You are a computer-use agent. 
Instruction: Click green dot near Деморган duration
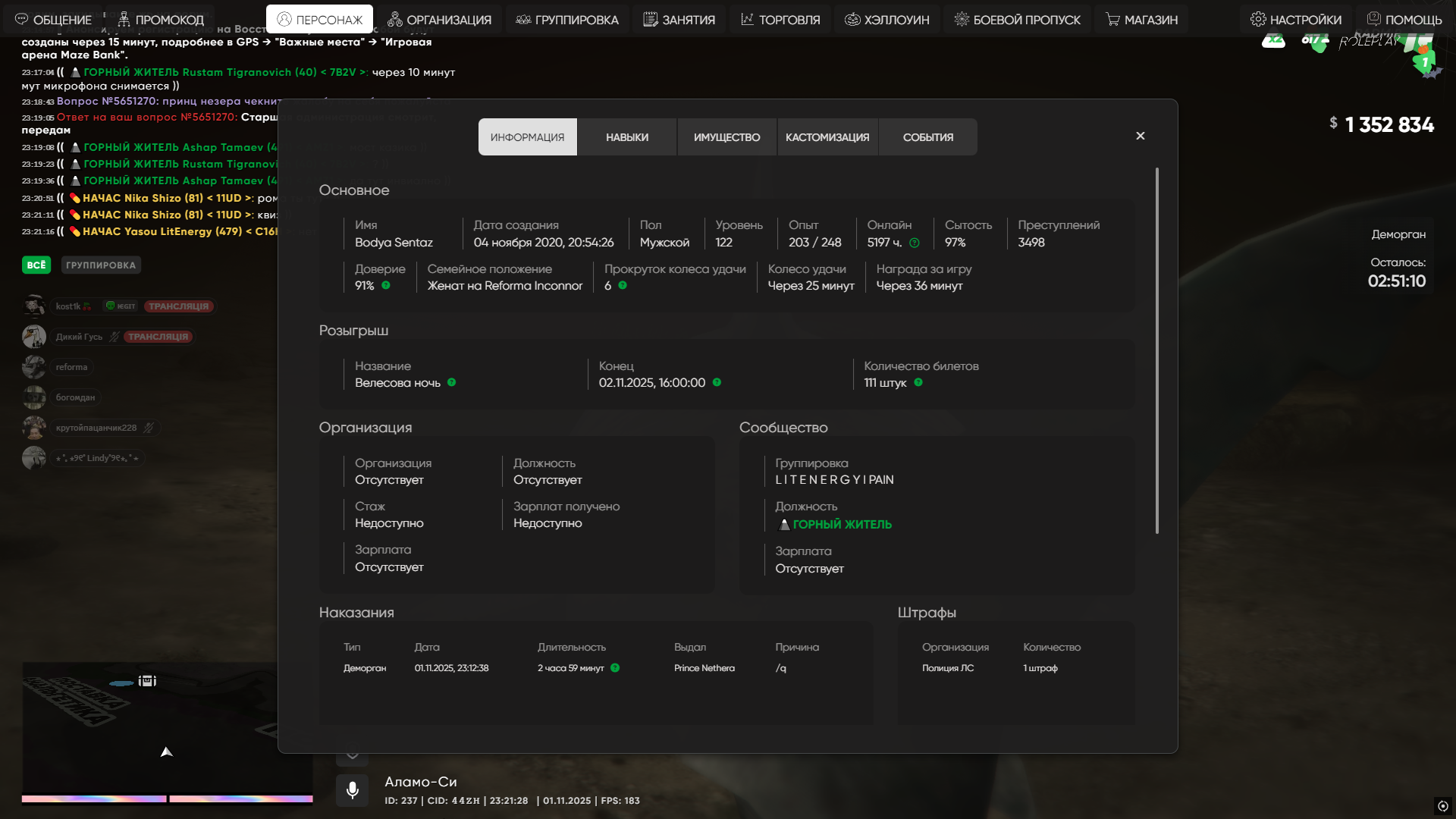pos(615,667)
